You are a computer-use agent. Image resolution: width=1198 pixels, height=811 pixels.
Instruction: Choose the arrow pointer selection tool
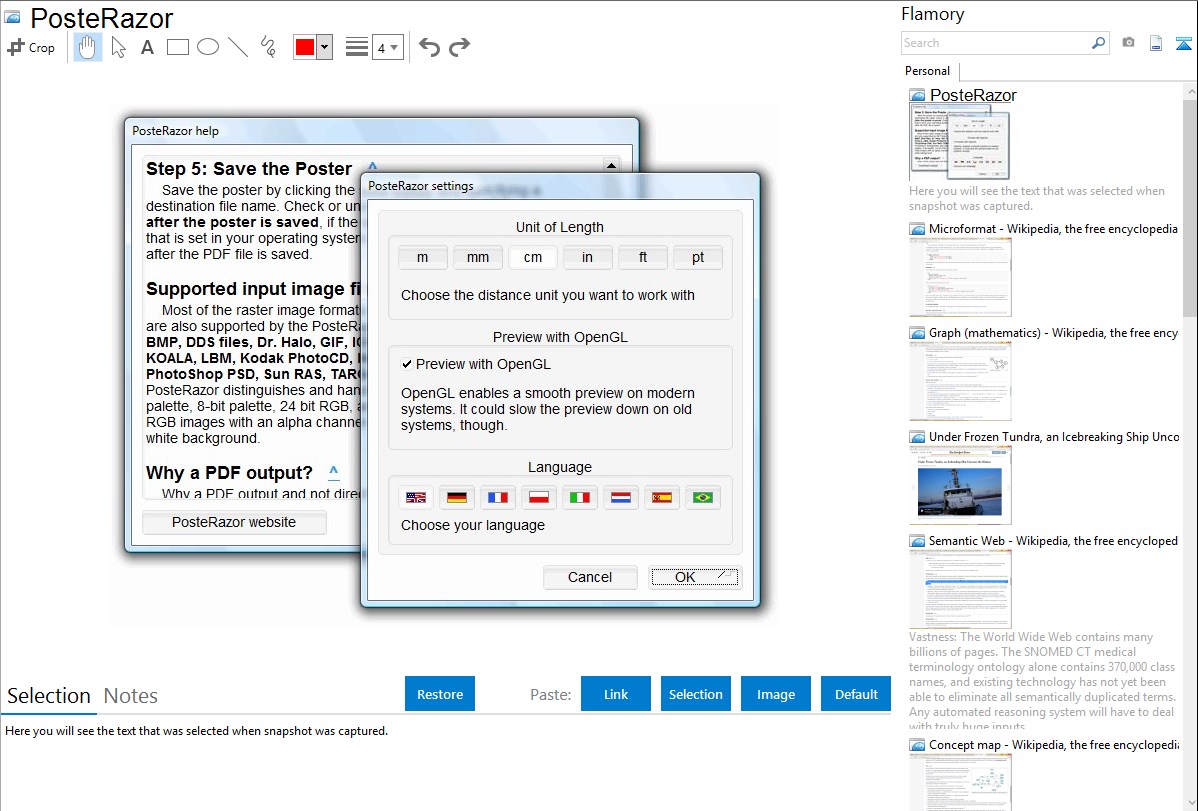click(x=118, y=47)
